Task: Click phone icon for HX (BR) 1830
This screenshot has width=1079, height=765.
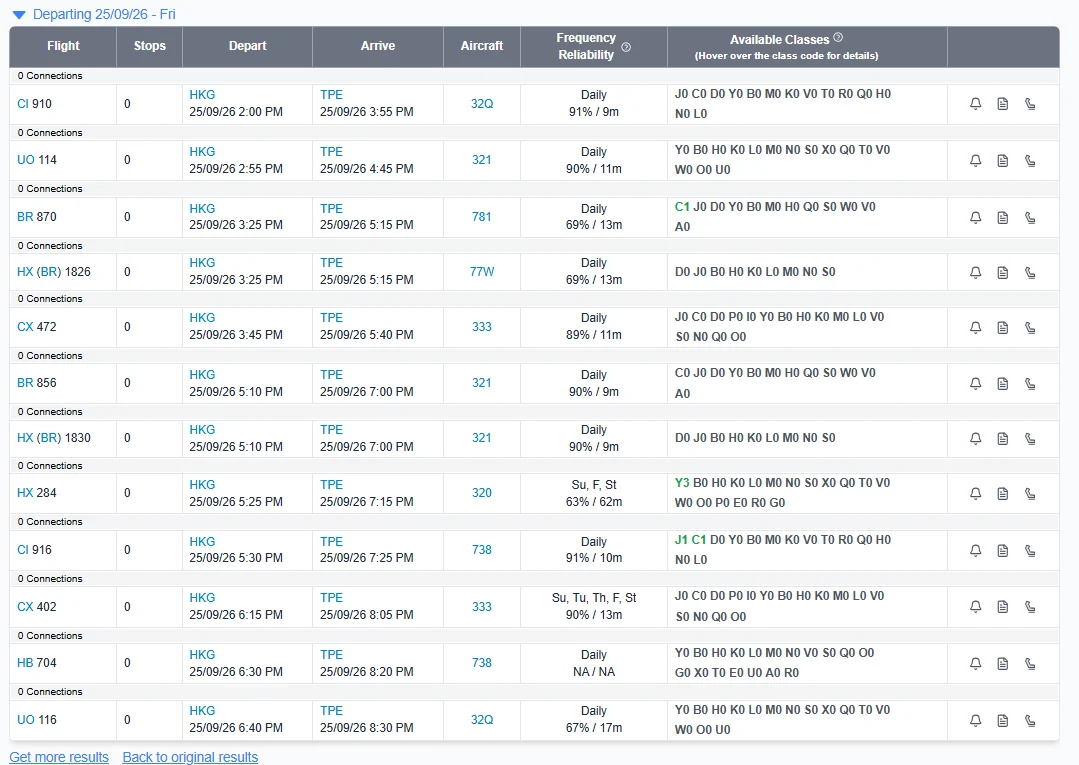Action: [x=1030, y=438]
